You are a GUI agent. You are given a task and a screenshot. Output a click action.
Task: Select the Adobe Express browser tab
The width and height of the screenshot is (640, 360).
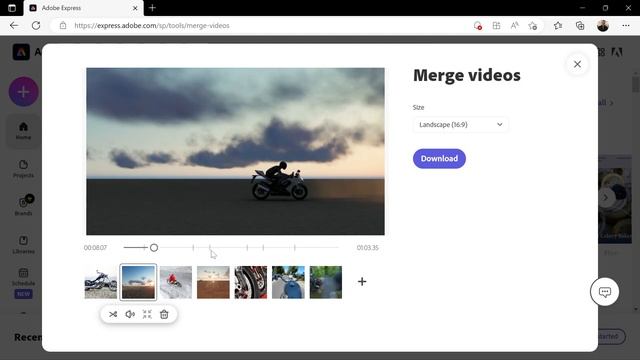click(83, 8)
